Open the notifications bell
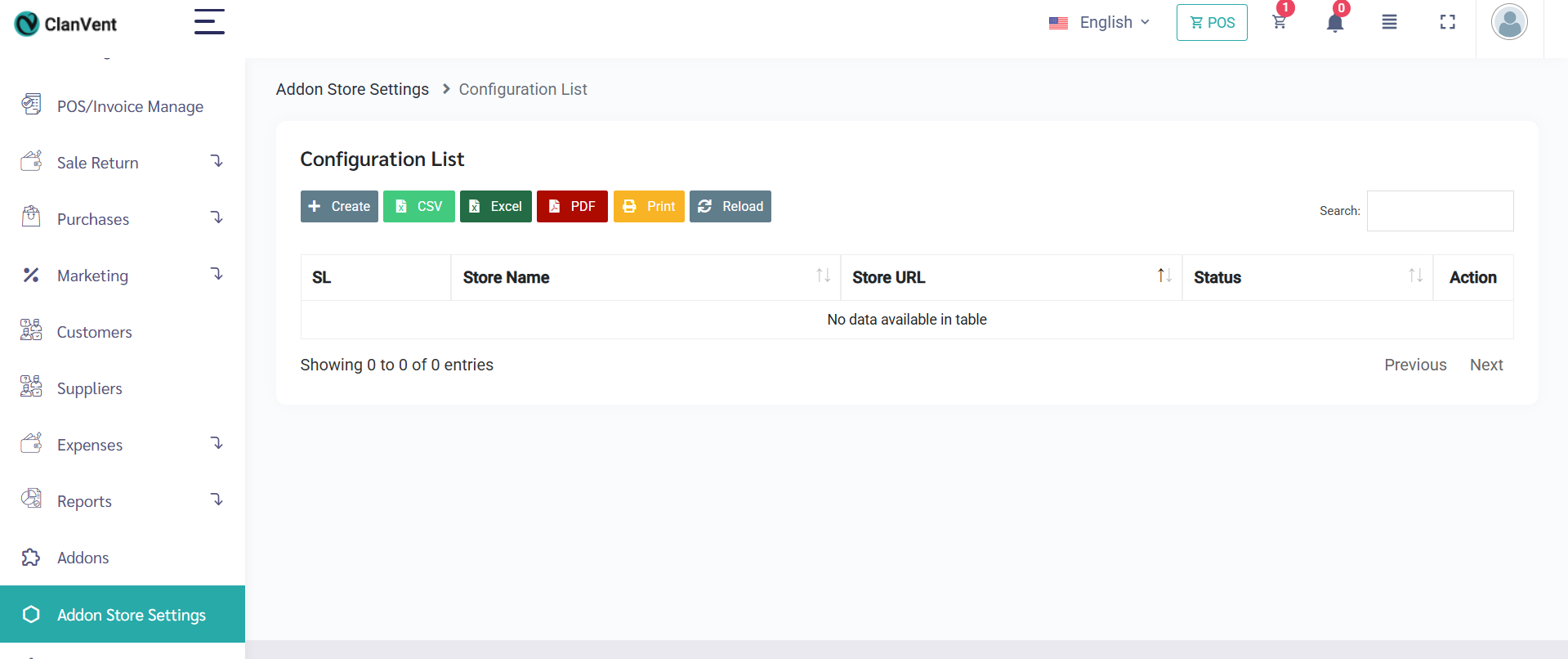The height and width of the screenshot is (659, 1568). coord(1335,22)
